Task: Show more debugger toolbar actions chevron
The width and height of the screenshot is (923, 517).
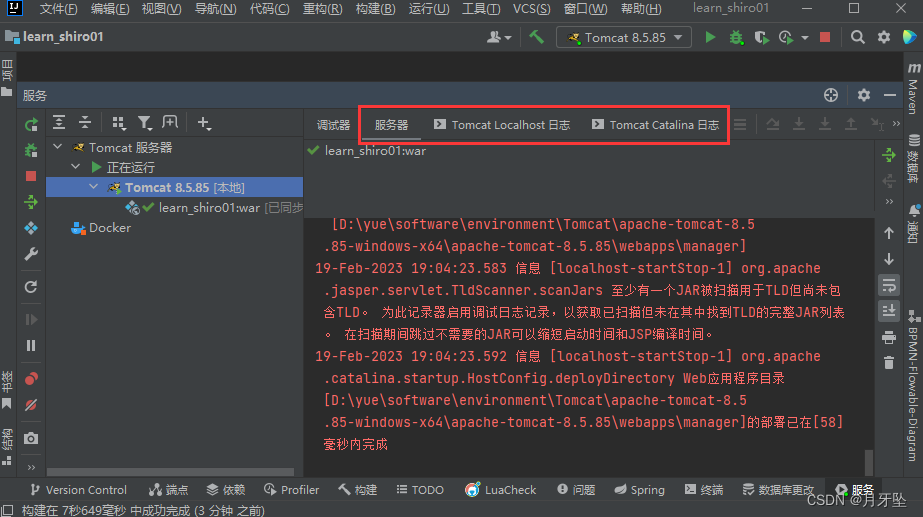Action: 897,124
